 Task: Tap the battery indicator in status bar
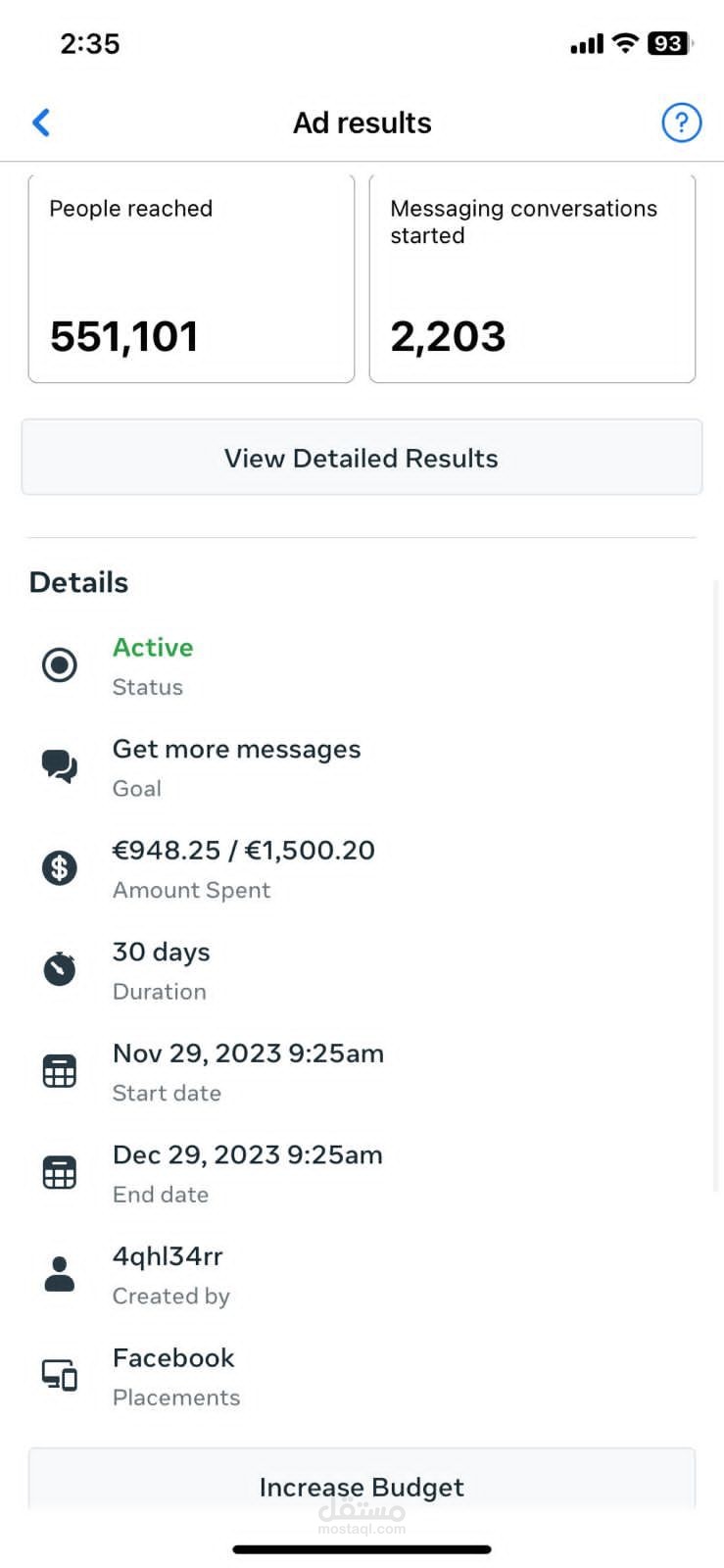tap(670, 44)
